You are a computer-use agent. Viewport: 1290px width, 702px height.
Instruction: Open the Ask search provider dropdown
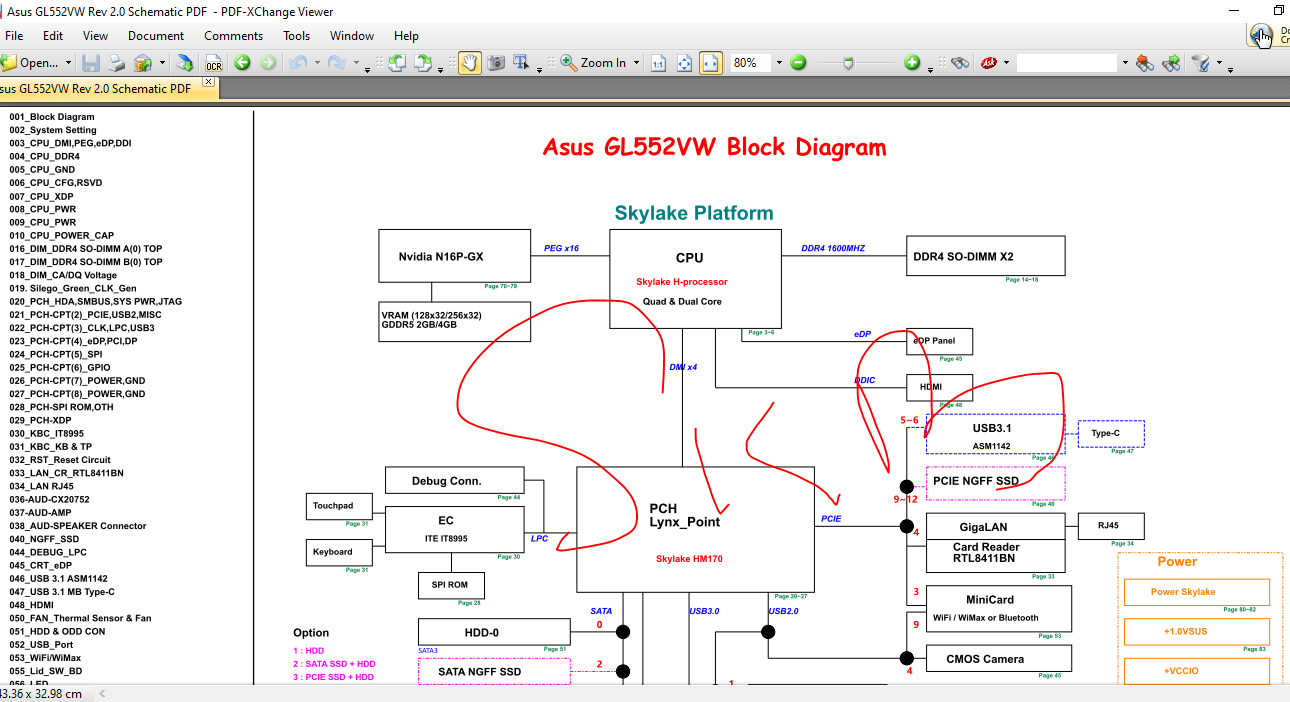(x=1006, y=63)
